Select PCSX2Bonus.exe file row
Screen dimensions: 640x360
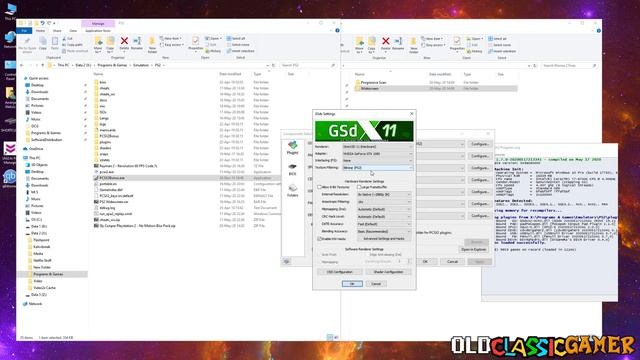187,178
